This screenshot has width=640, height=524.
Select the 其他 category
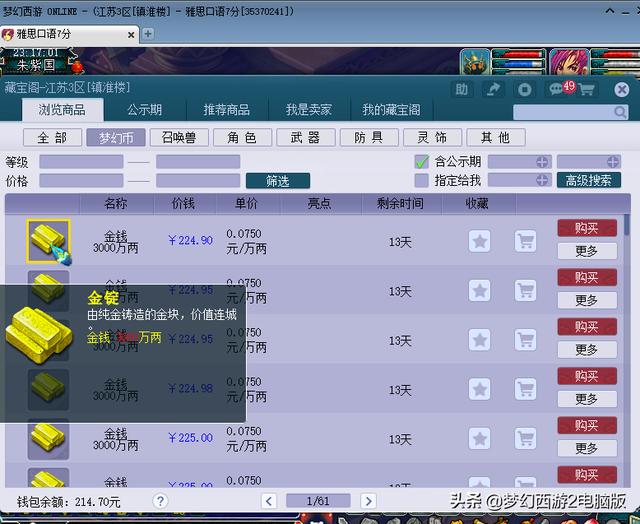496,138
